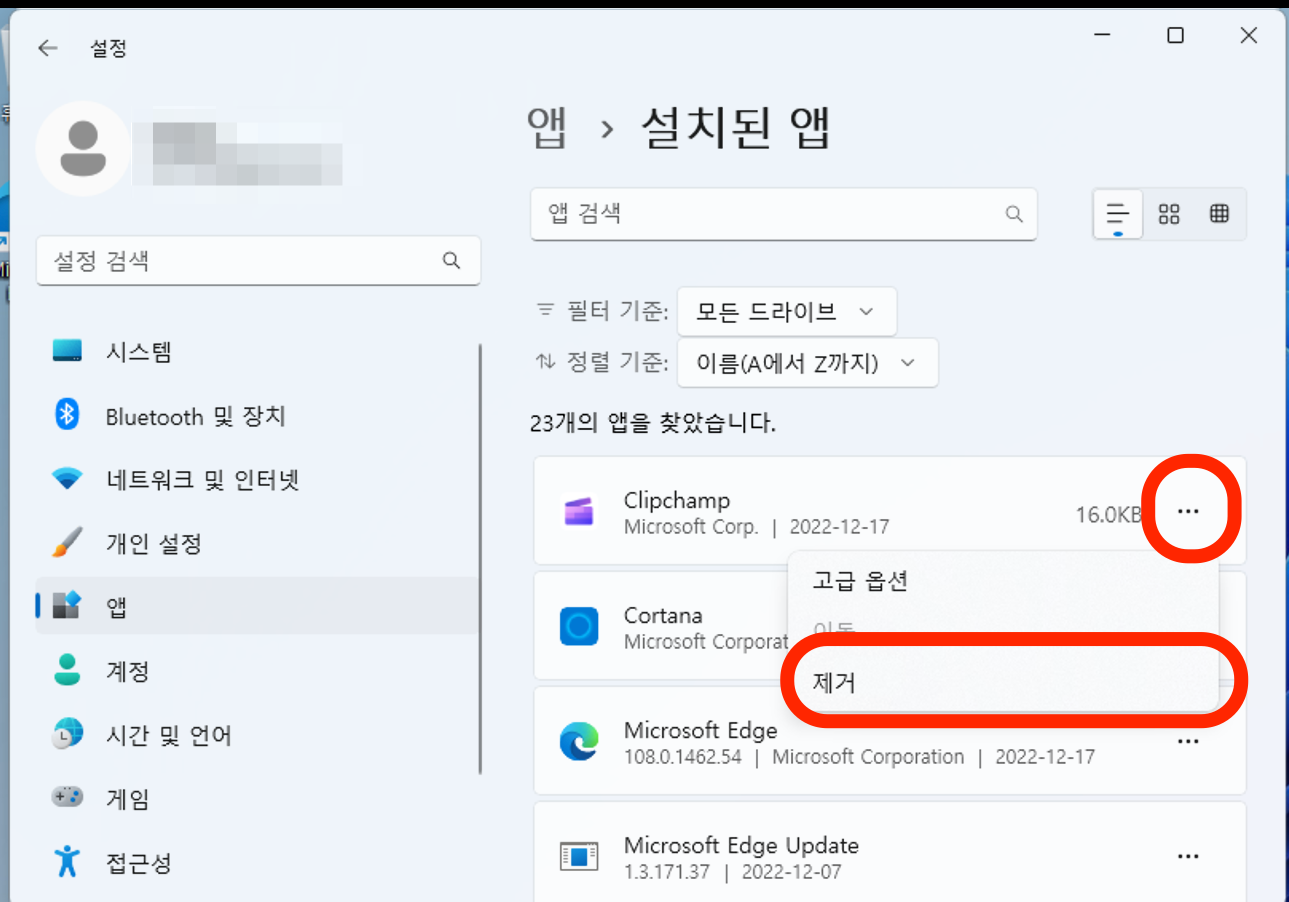Click the Microsoft Edge app icon

click(579, 741)
